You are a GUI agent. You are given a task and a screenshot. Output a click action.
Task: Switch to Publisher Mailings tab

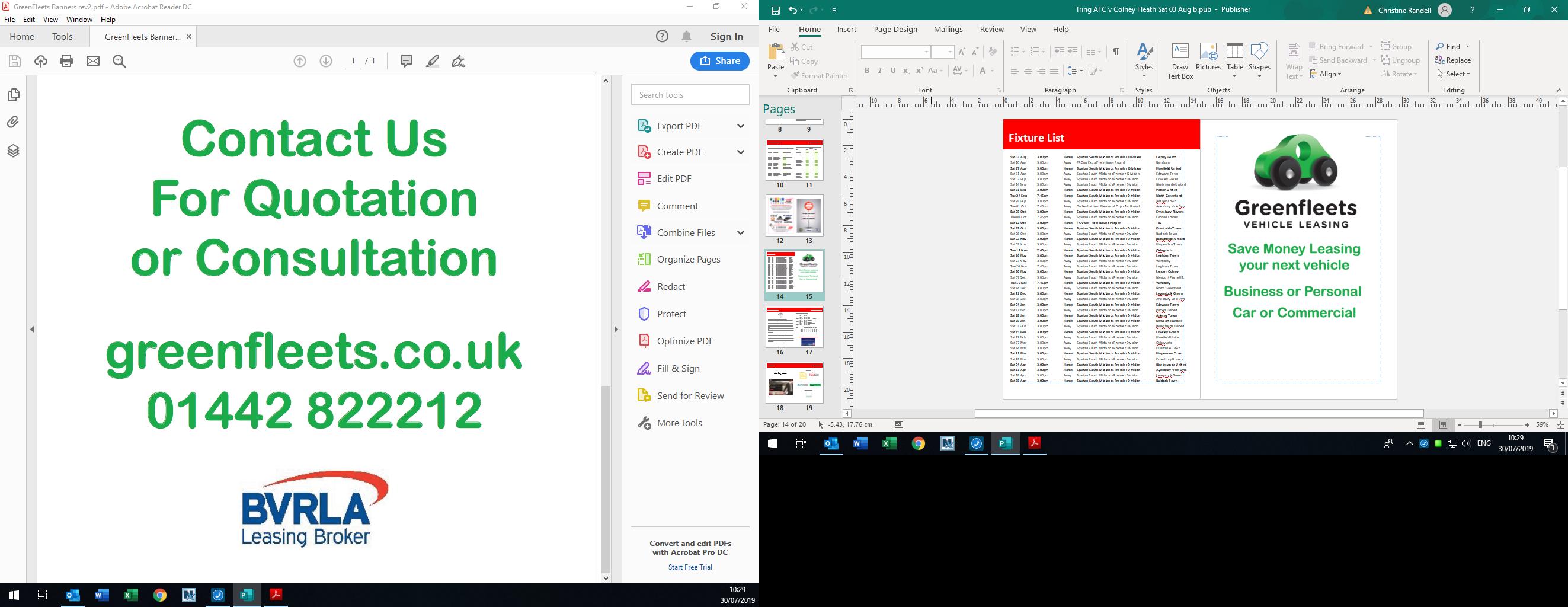point(948,29)
